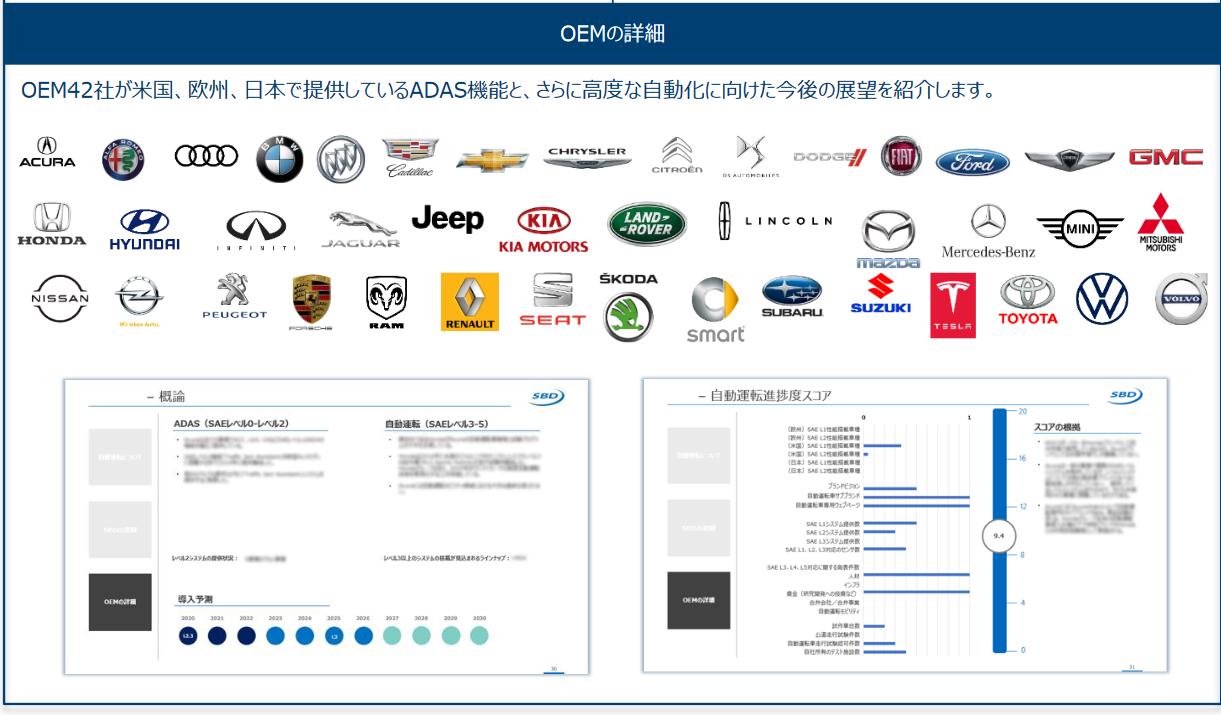This screenshot has height=715, width=1221.
Task: Click the OEM42社 introduction sentence
Action: [x=509, y=91]
